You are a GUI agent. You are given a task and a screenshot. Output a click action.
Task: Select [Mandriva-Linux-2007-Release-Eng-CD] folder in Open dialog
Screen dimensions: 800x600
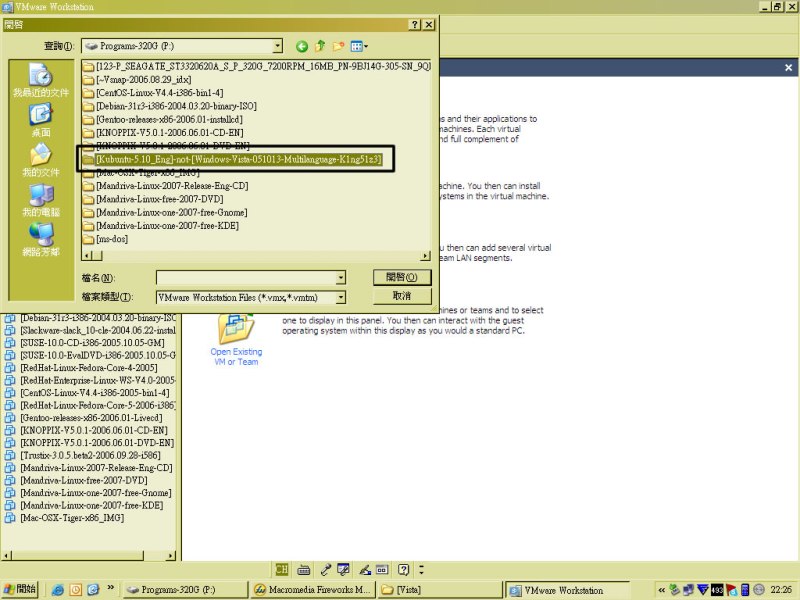166,186
